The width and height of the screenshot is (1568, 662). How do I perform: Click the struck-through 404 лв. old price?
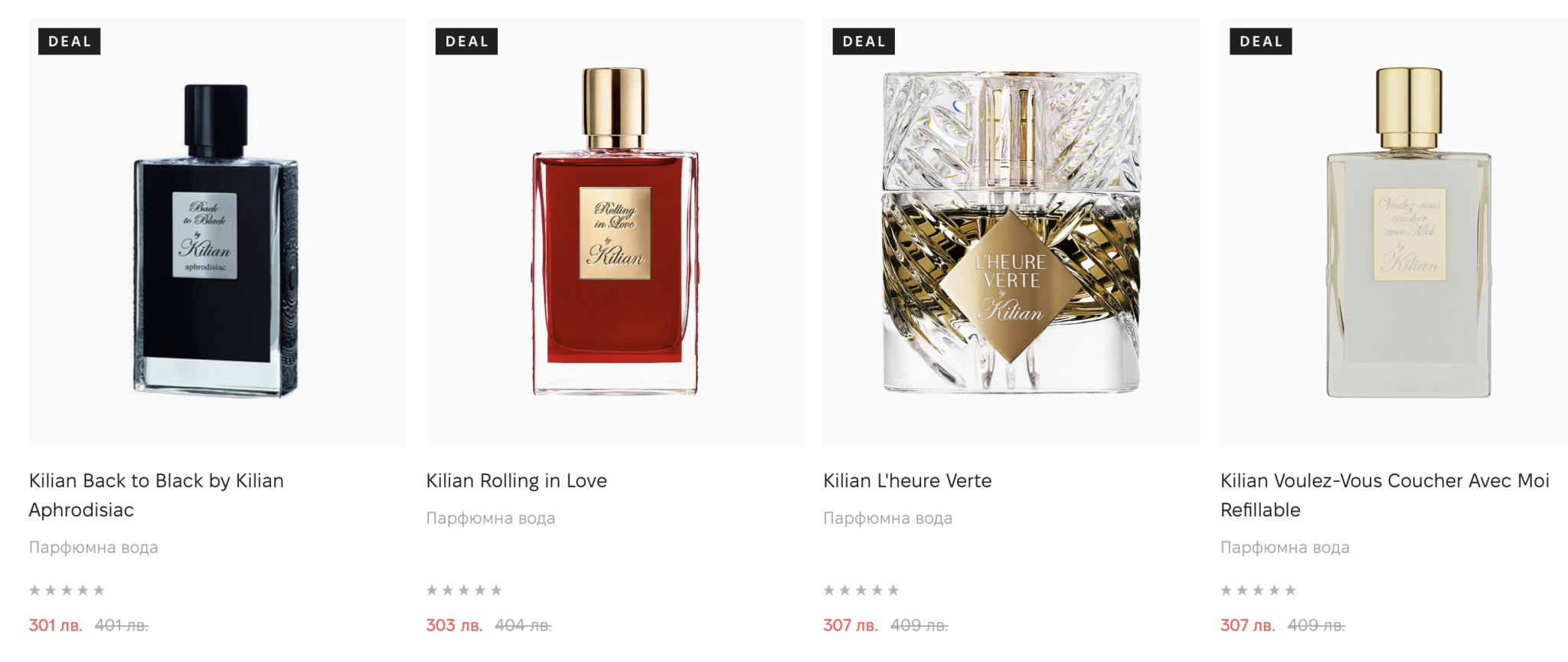click(523, 625)
